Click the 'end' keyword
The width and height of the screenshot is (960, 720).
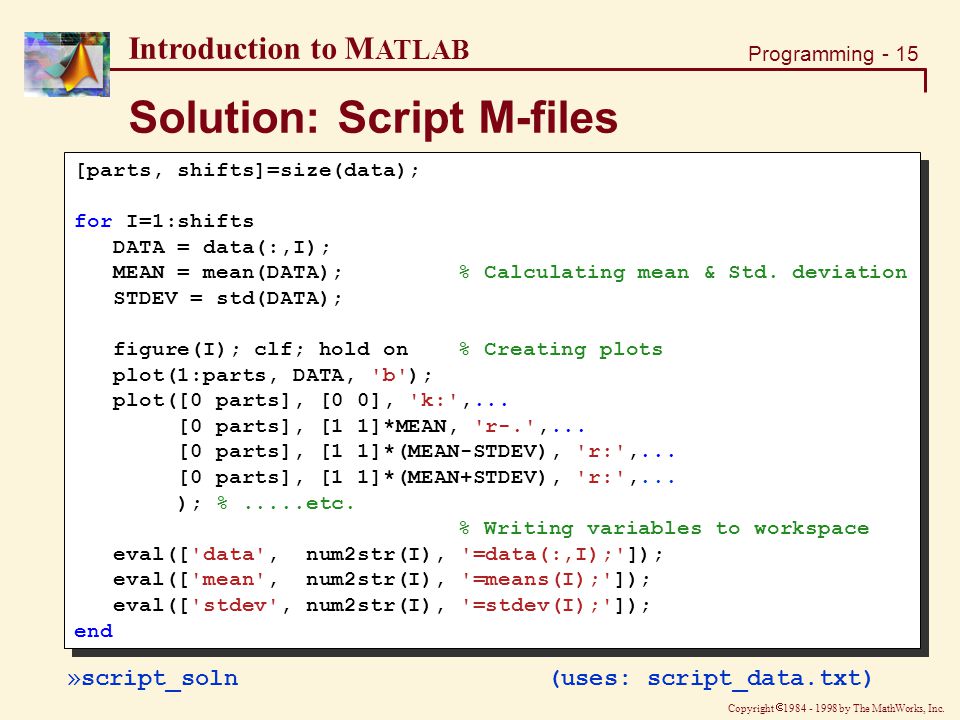93,631
